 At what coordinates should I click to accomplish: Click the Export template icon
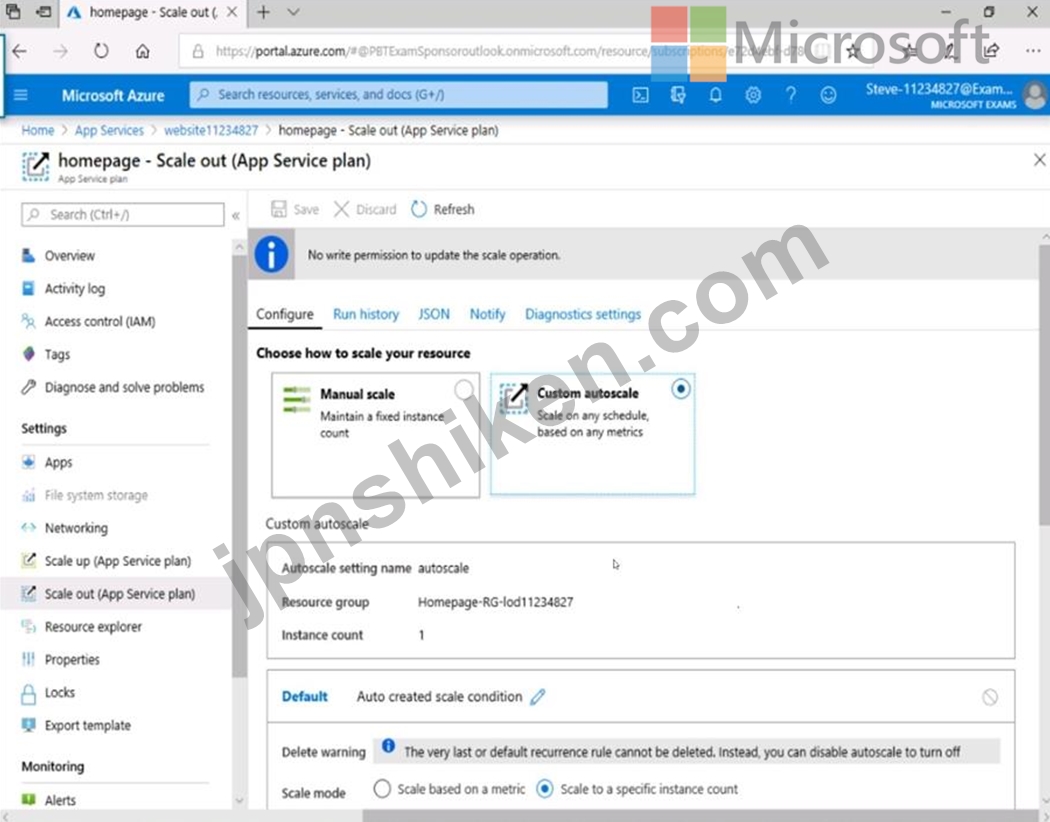click(28, 725)
